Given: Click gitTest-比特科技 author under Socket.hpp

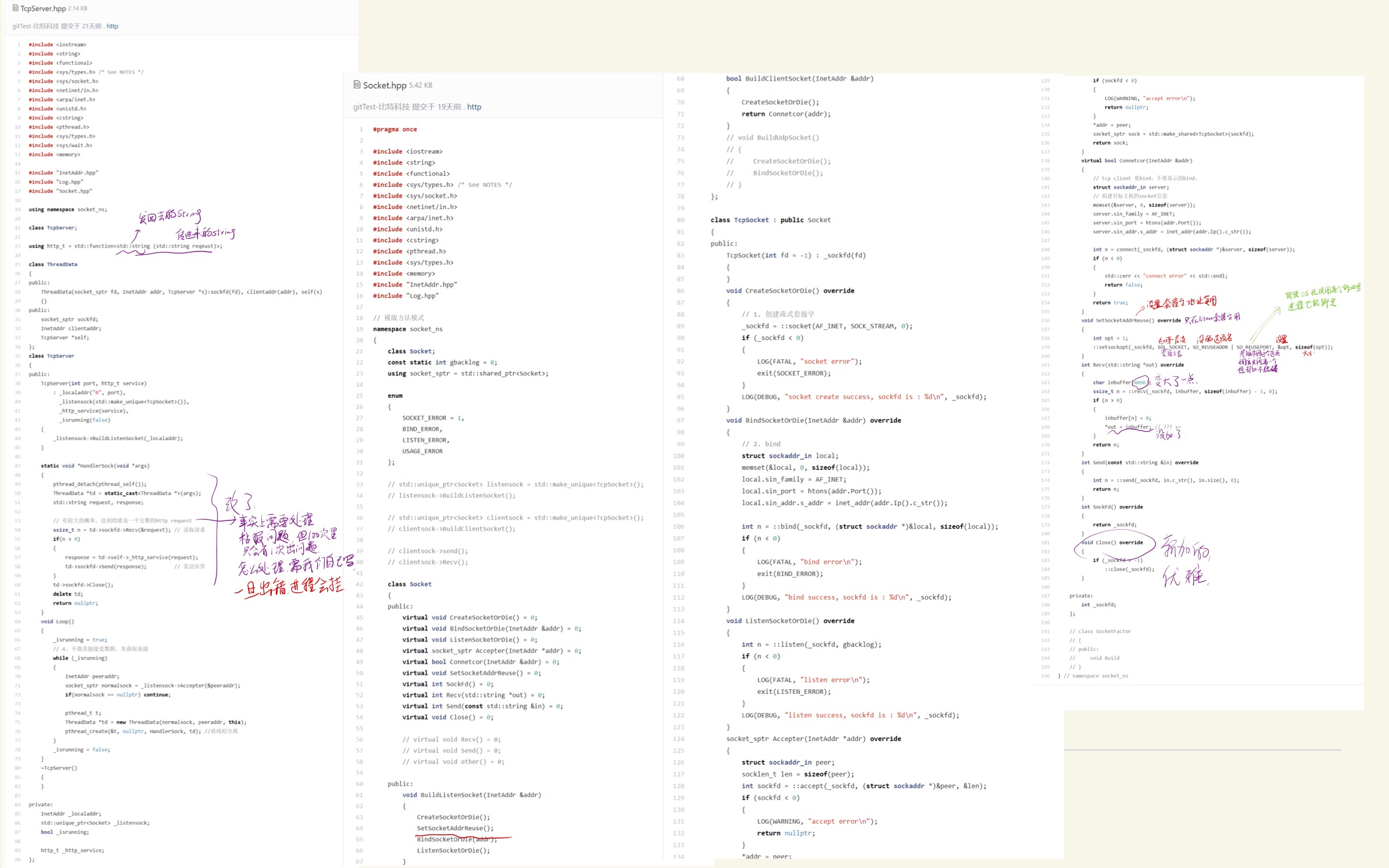Looking at the screenshot, I should (x=381, y=107).
